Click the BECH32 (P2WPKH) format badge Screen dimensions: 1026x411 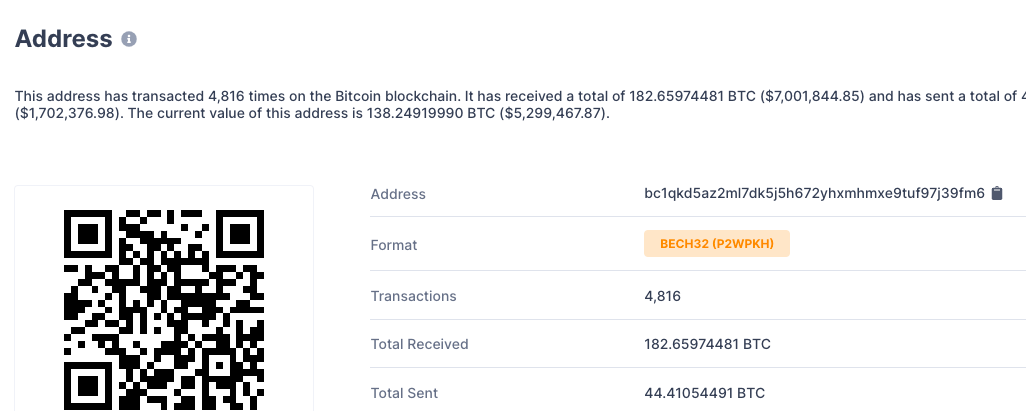pyautogui.click(x=716, y=243)
